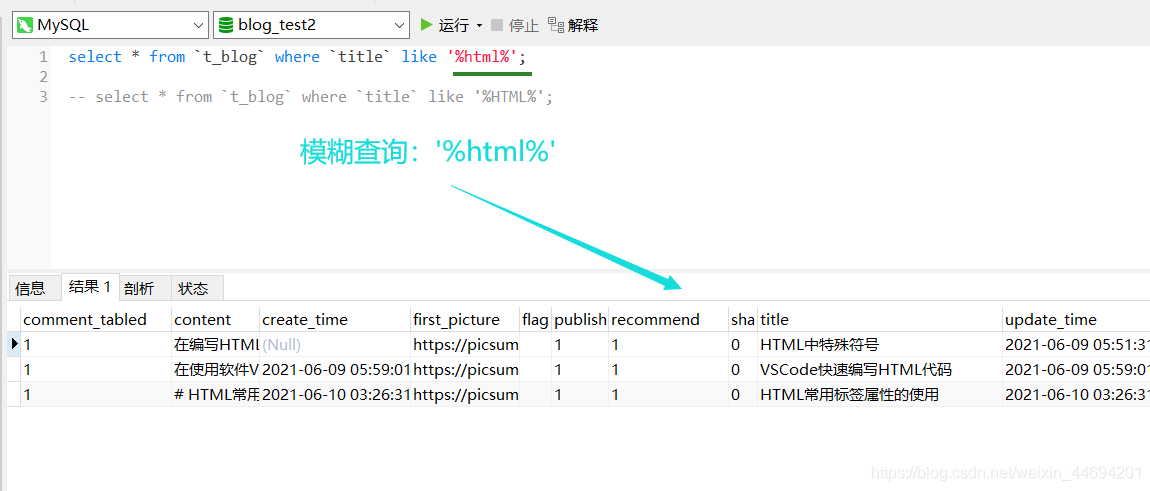The height and width of the screenshot is (491, 1150).
Task: Click the publish column header
Action: point(580,319)
